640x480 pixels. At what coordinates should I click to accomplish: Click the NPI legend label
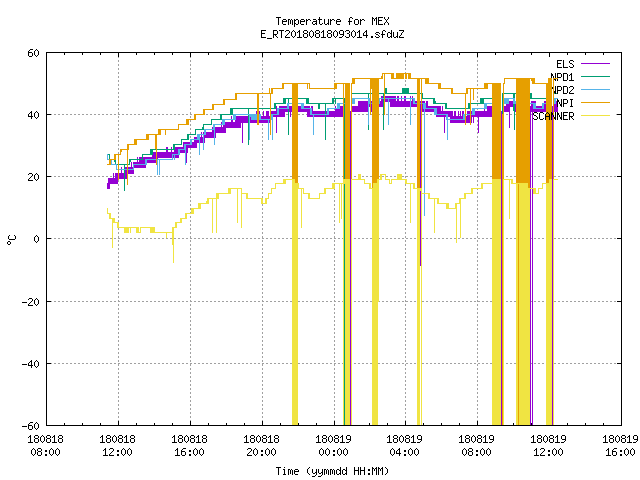pos(565,103)
